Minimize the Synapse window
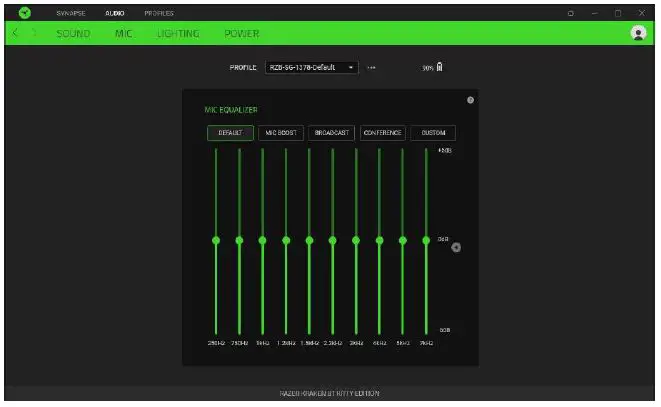 pos(594,13)
